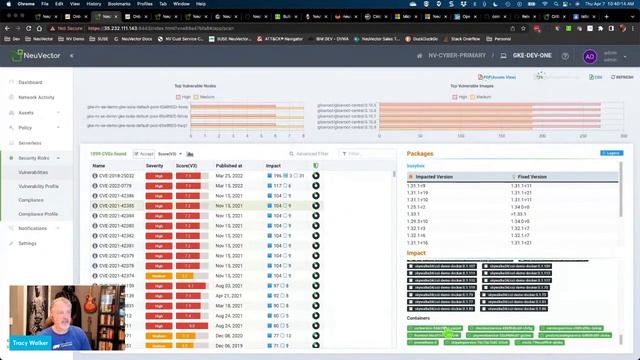Open the Vulnerability Profile page

click(x=38, y=186)
